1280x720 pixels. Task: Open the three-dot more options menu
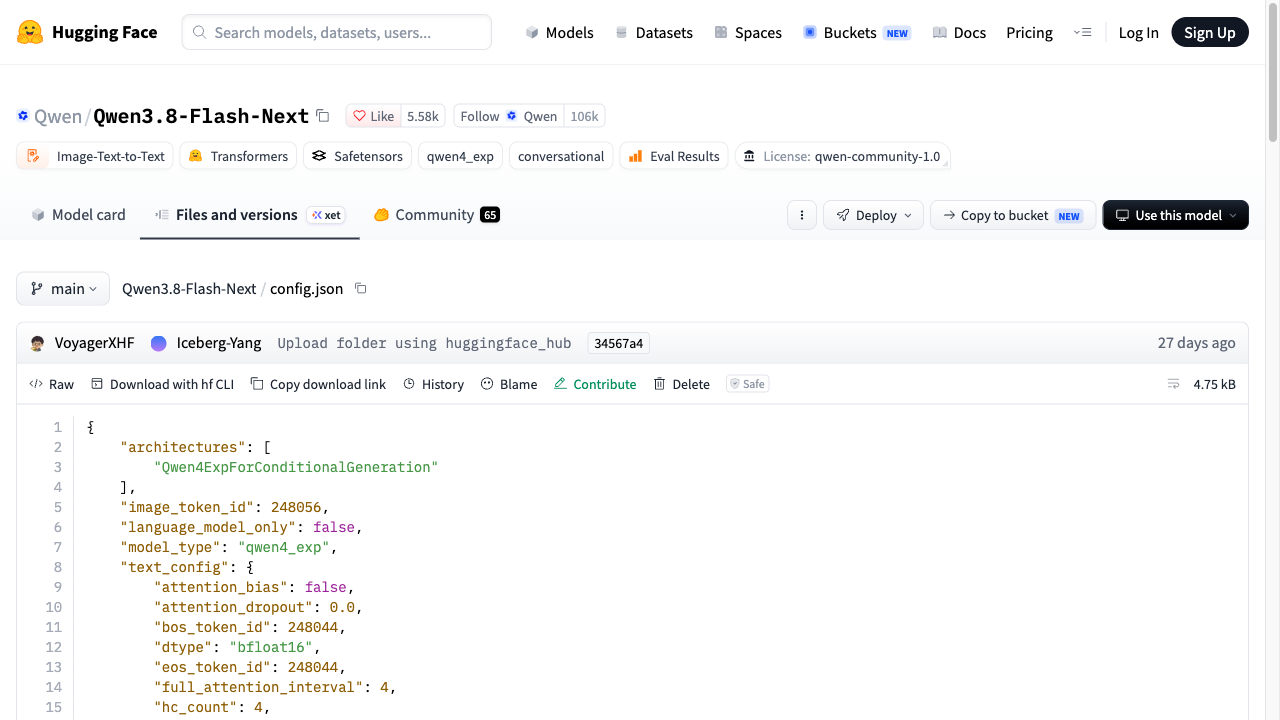[802, 215]
